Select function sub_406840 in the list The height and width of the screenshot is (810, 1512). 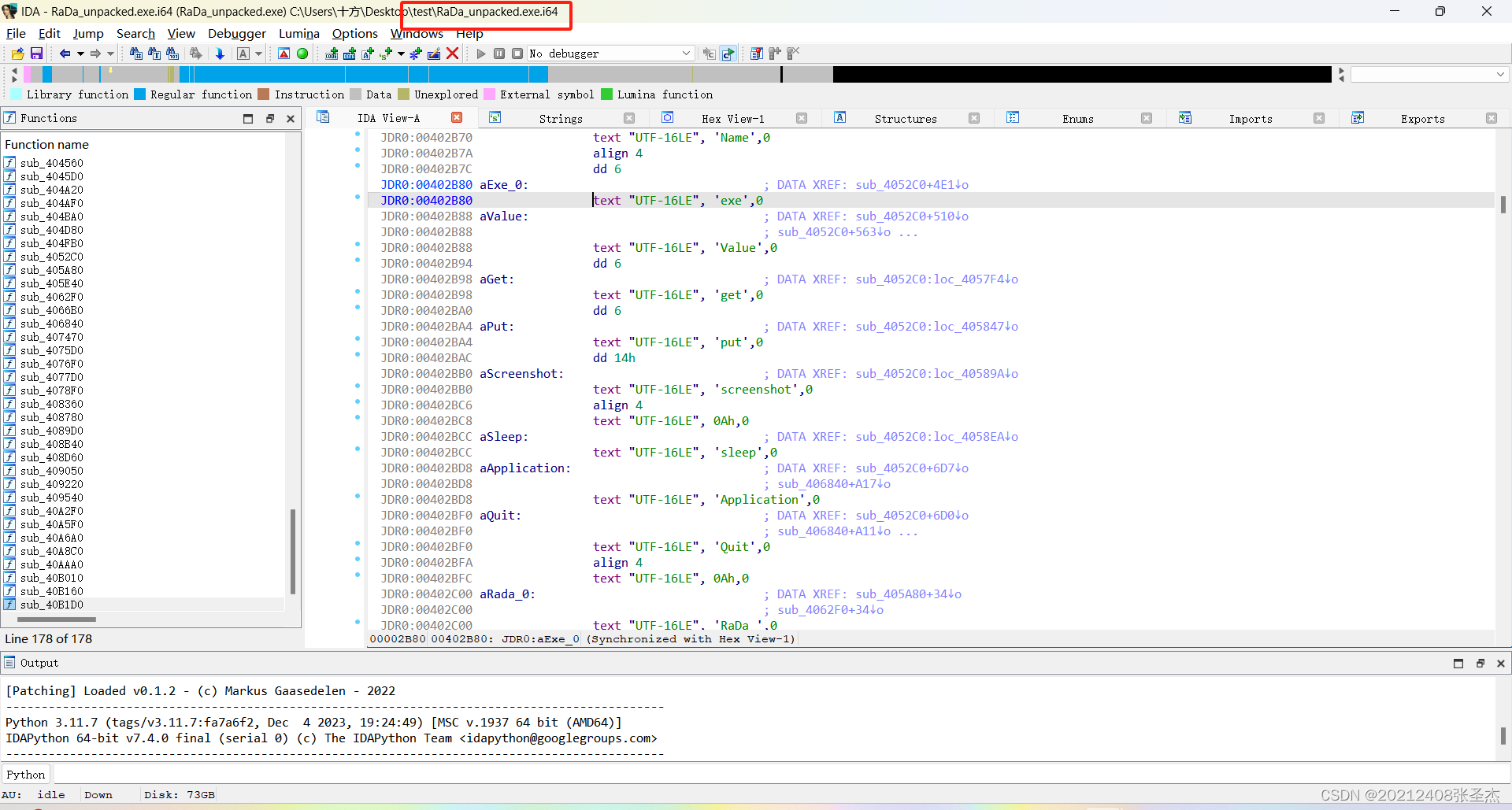(x=52, y=324)
